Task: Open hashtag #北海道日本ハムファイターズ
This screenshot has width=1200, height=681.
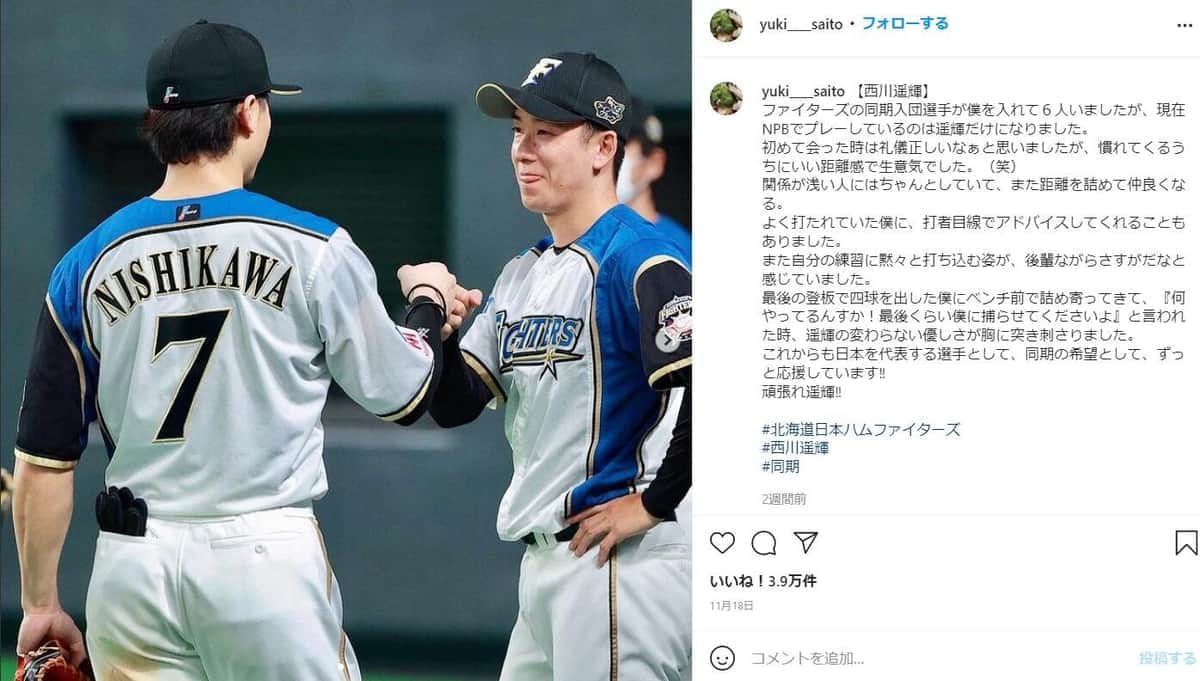Action: point(860,429)
